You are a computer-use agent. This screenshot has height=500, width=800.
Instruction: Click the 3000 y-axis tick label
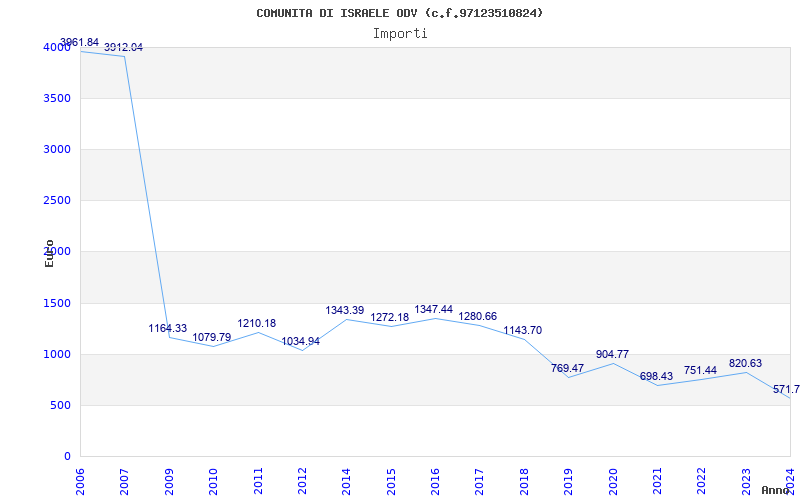[x=57, y=149]
